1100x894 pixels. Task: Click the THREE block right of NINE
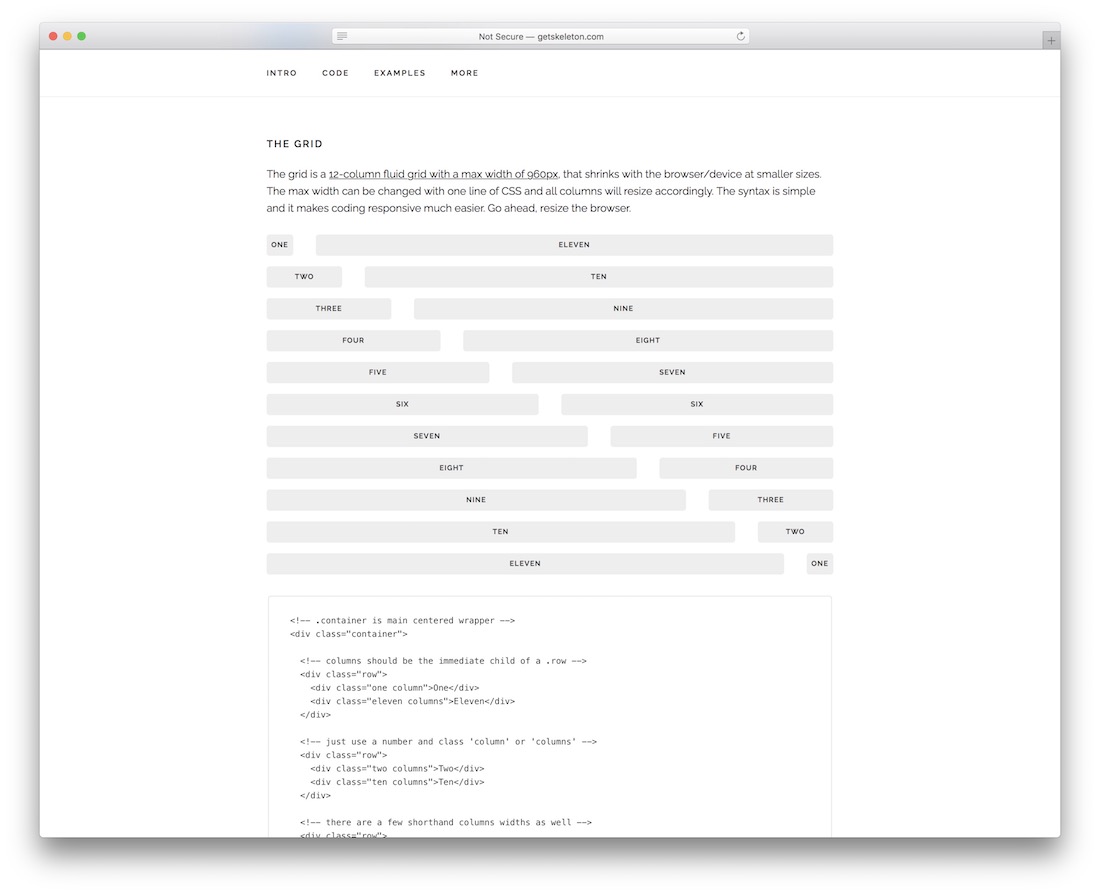770,500
